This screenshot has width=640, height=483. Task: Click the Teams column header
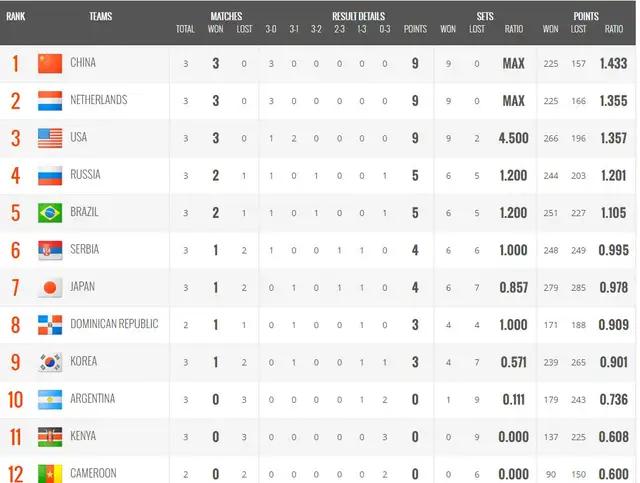click(x=100, y=17)
